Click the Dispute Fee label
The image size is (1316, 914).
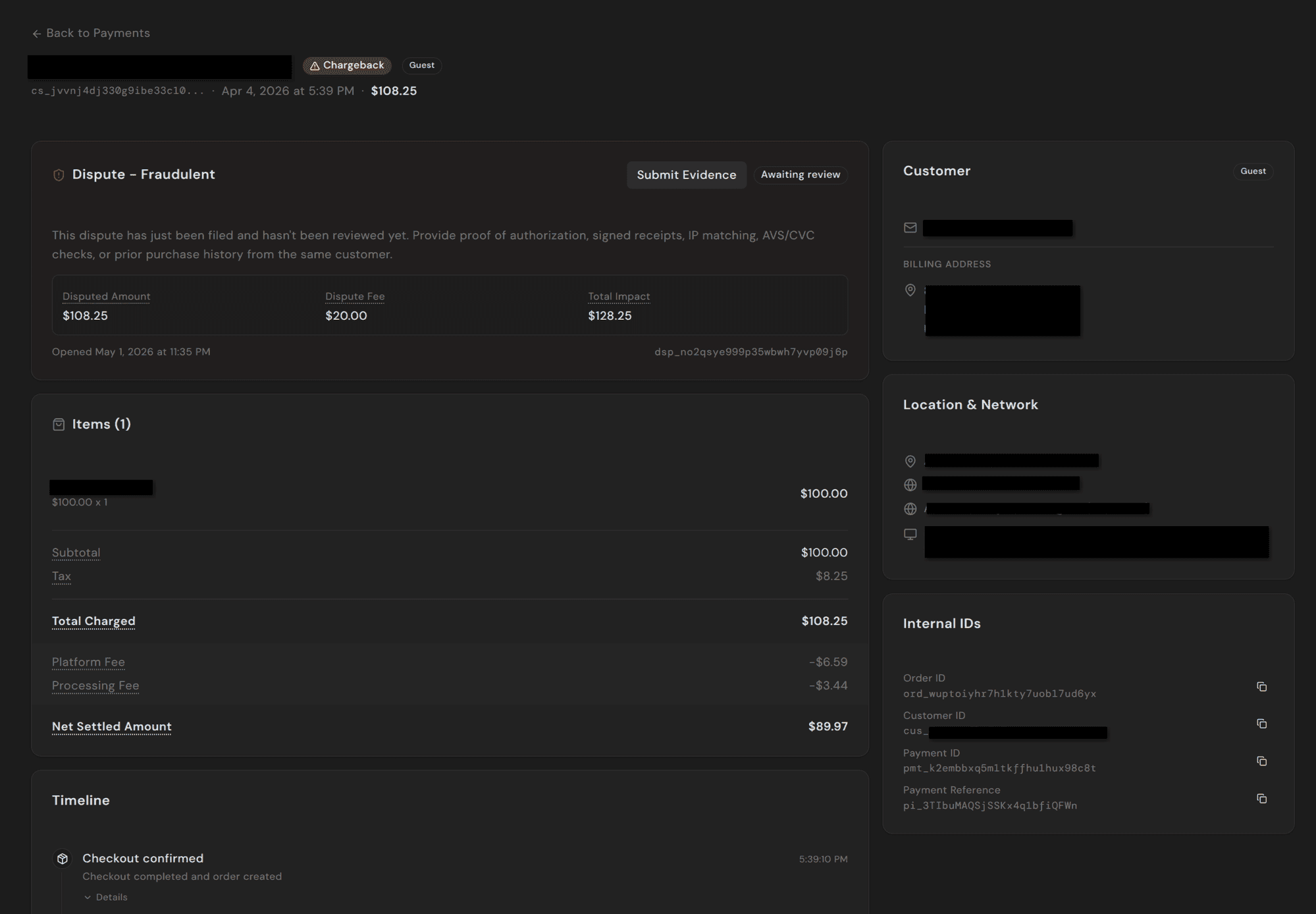[355, 296]
